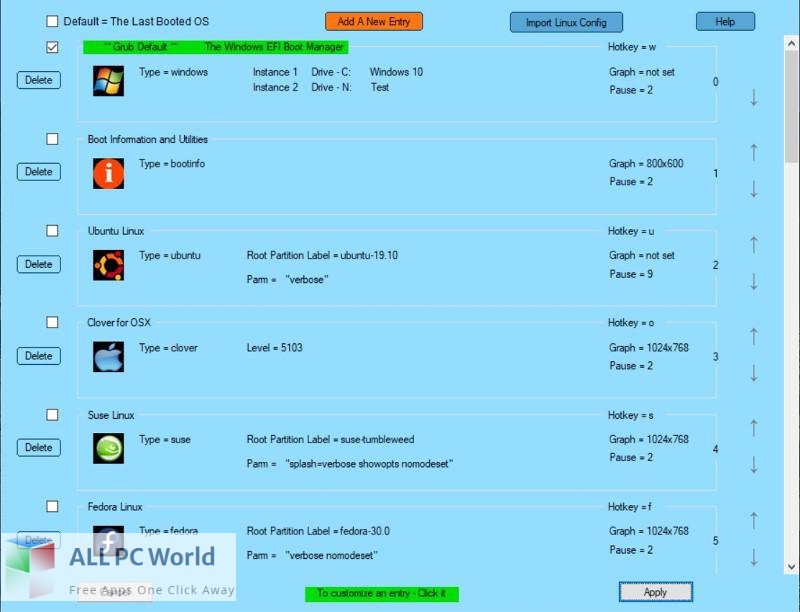
Task: Click the scrollbar up arrow
Action: [791, 44]
